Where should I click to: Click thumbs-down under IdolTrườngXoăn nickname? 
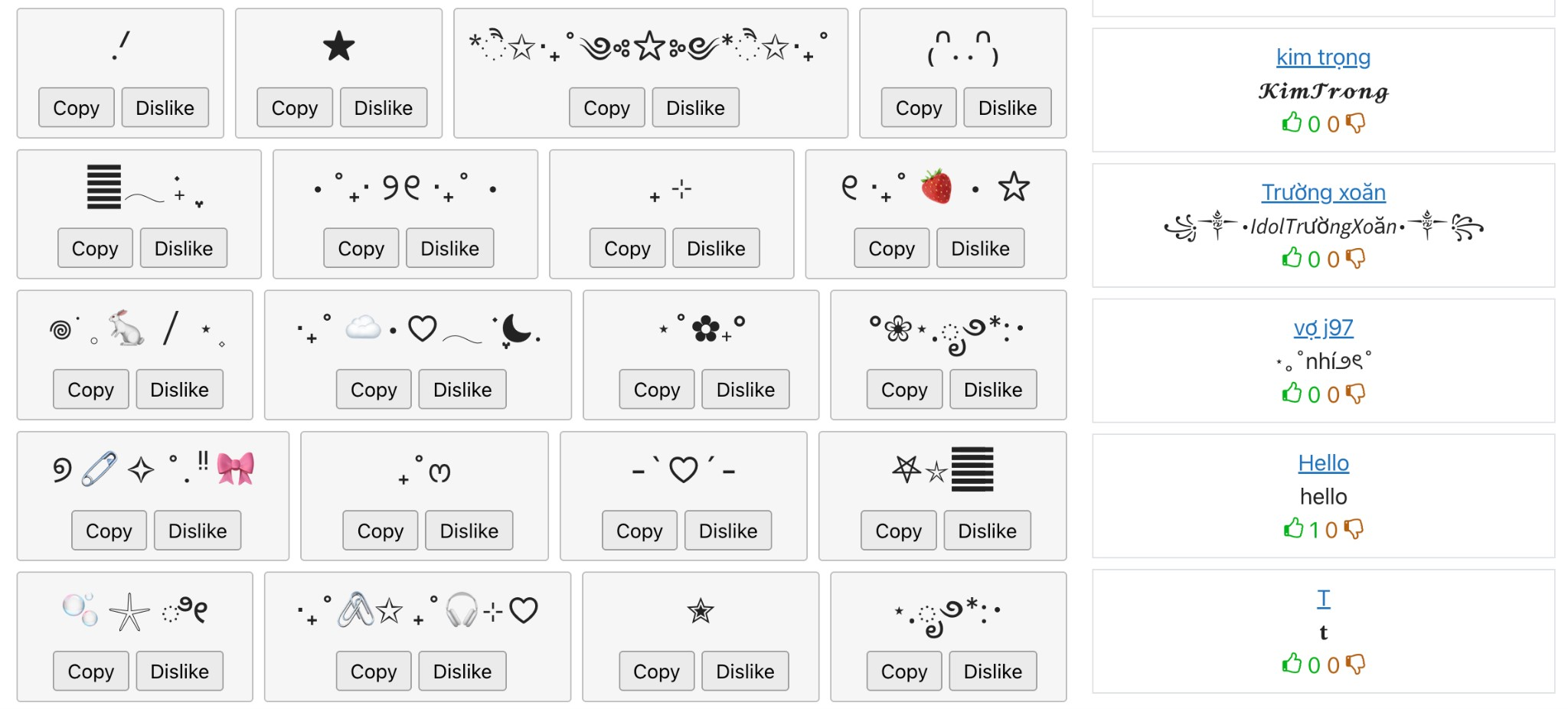1355,258
